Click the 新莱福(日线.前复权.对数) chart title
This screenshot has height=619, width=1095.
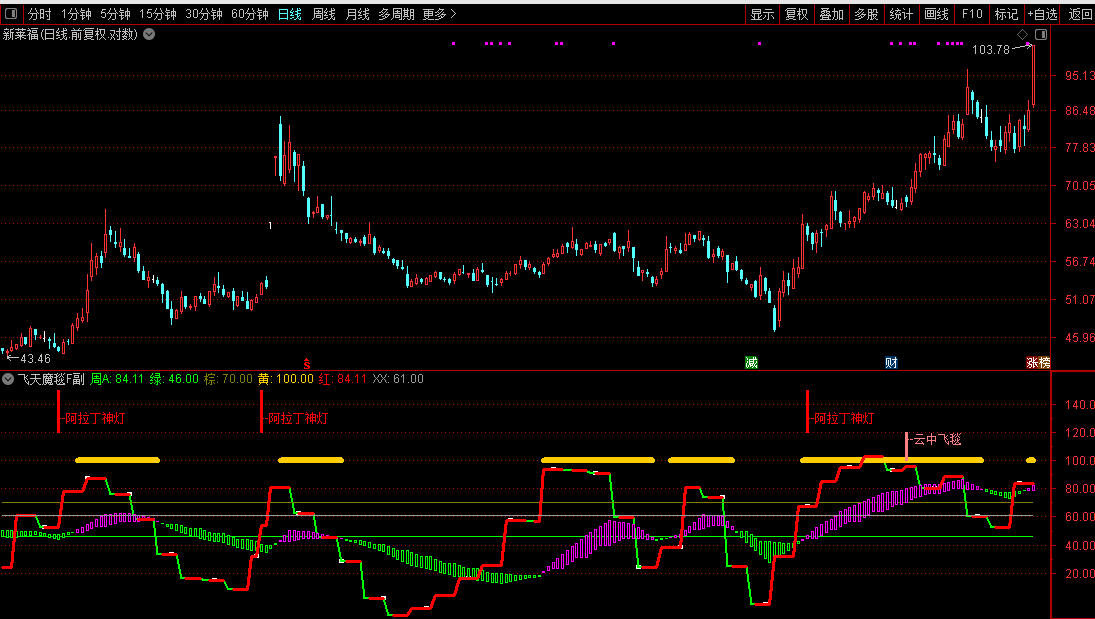tap(71, 34)
